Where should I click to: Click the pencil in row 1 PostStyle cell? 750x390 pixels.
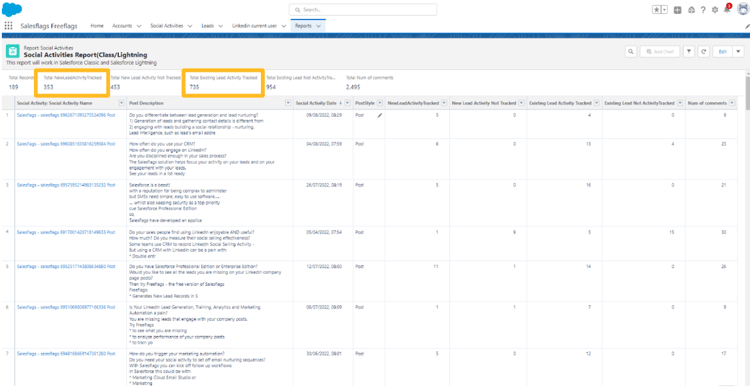380,115
